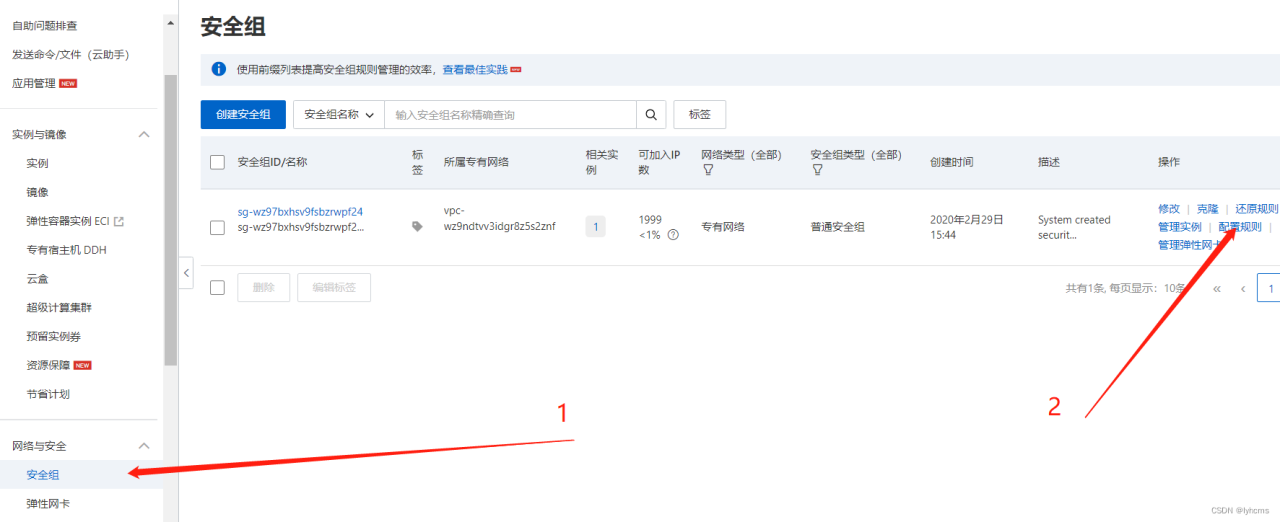Click the 管理实例 action link

(1180, 227)
